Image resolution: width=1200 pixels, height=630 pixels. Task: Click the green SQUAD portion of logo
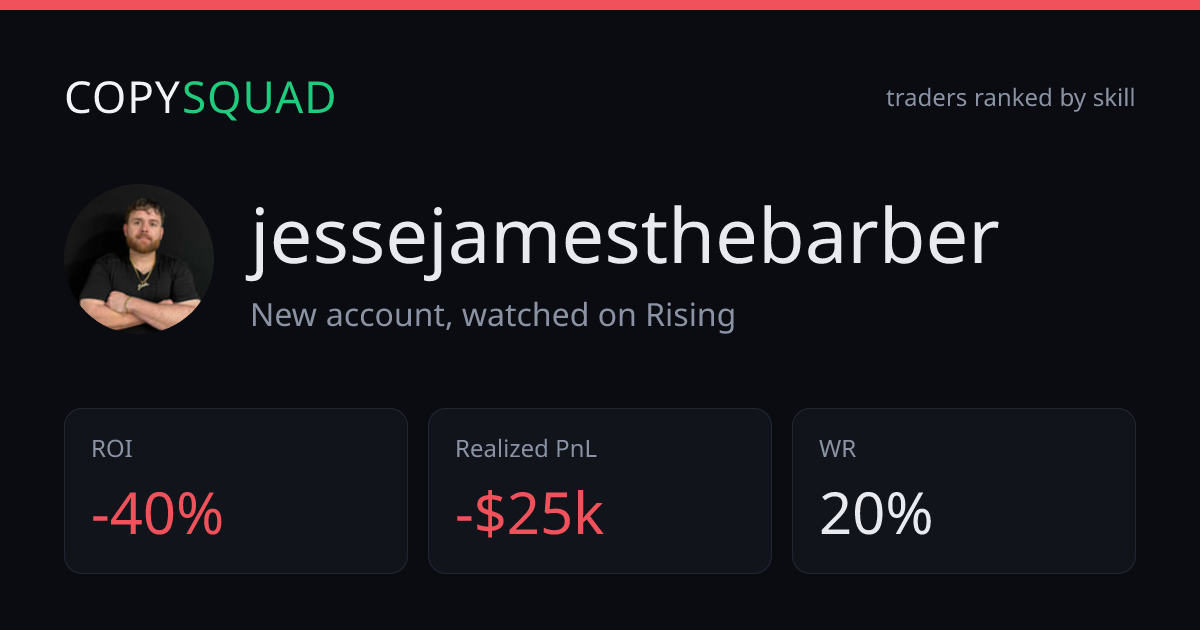259,98
